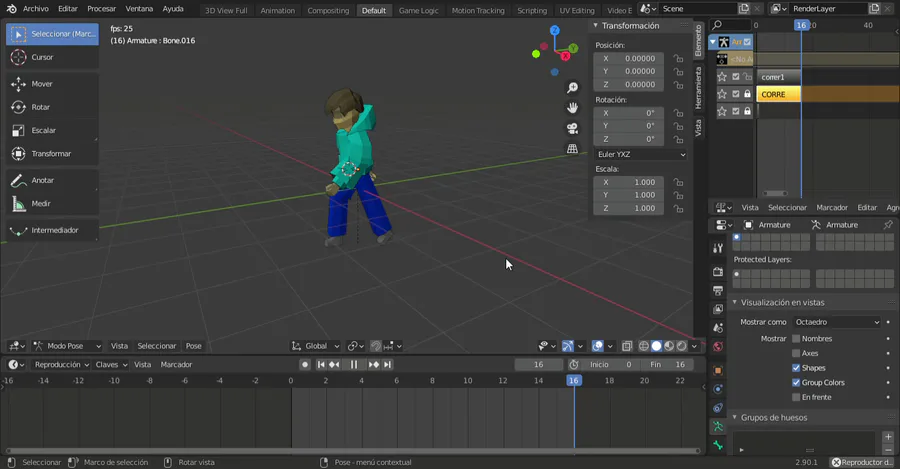
Task: Open Archivo menu
Action: (36, 9)
